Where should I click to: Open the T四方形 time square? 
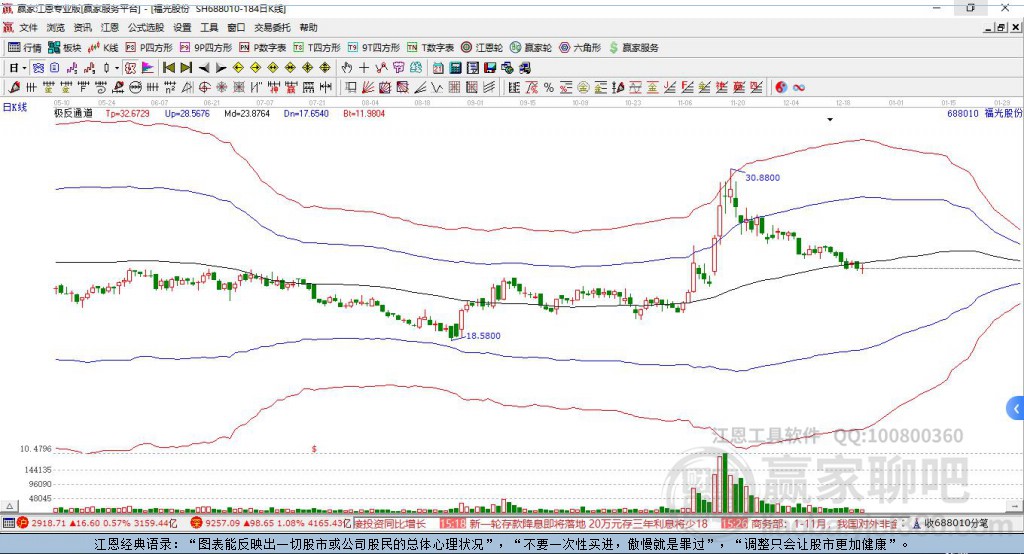click(317, 48)
